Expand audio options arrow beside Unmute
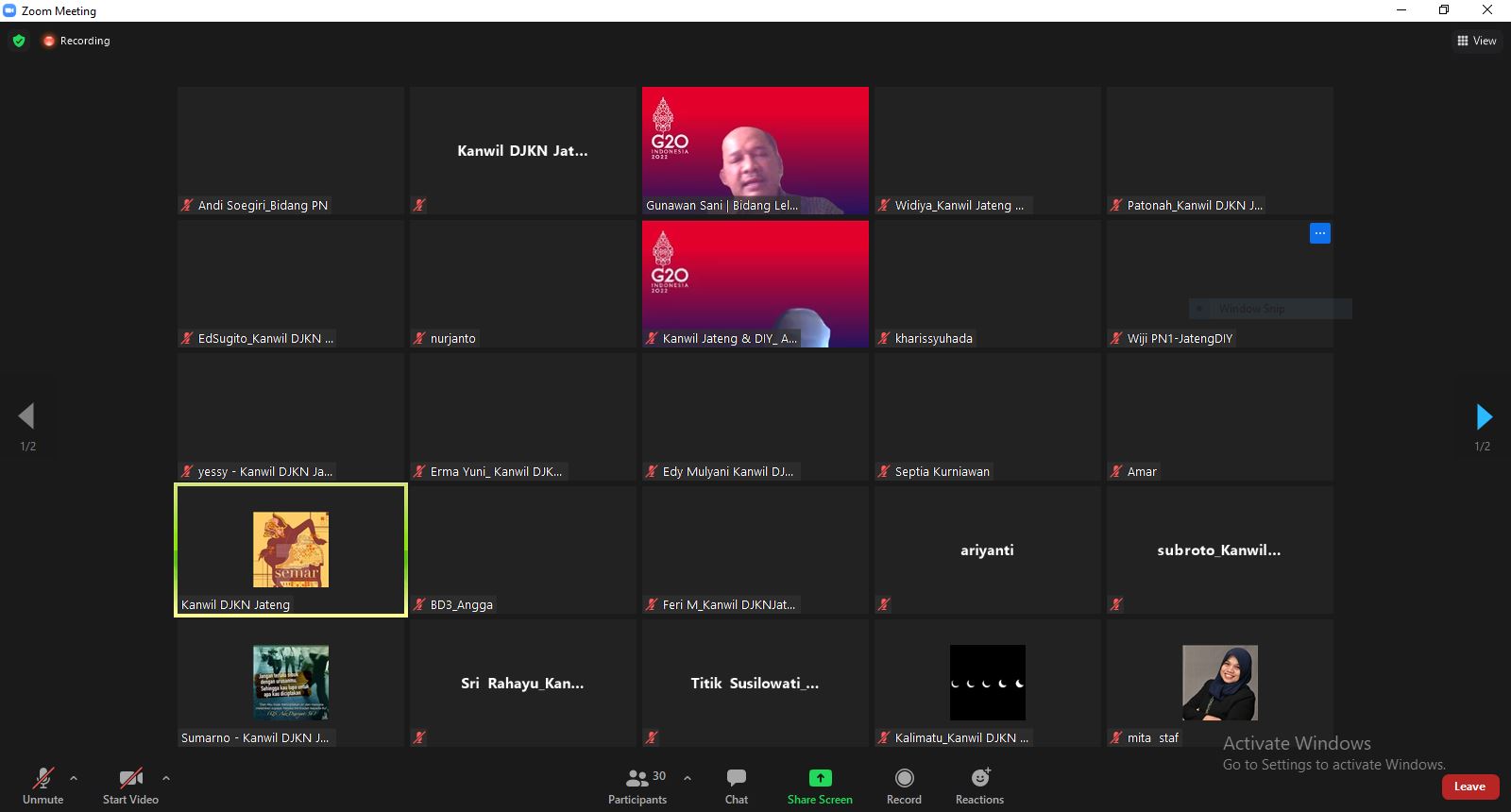1511x812 pixels. pos(74,778)
